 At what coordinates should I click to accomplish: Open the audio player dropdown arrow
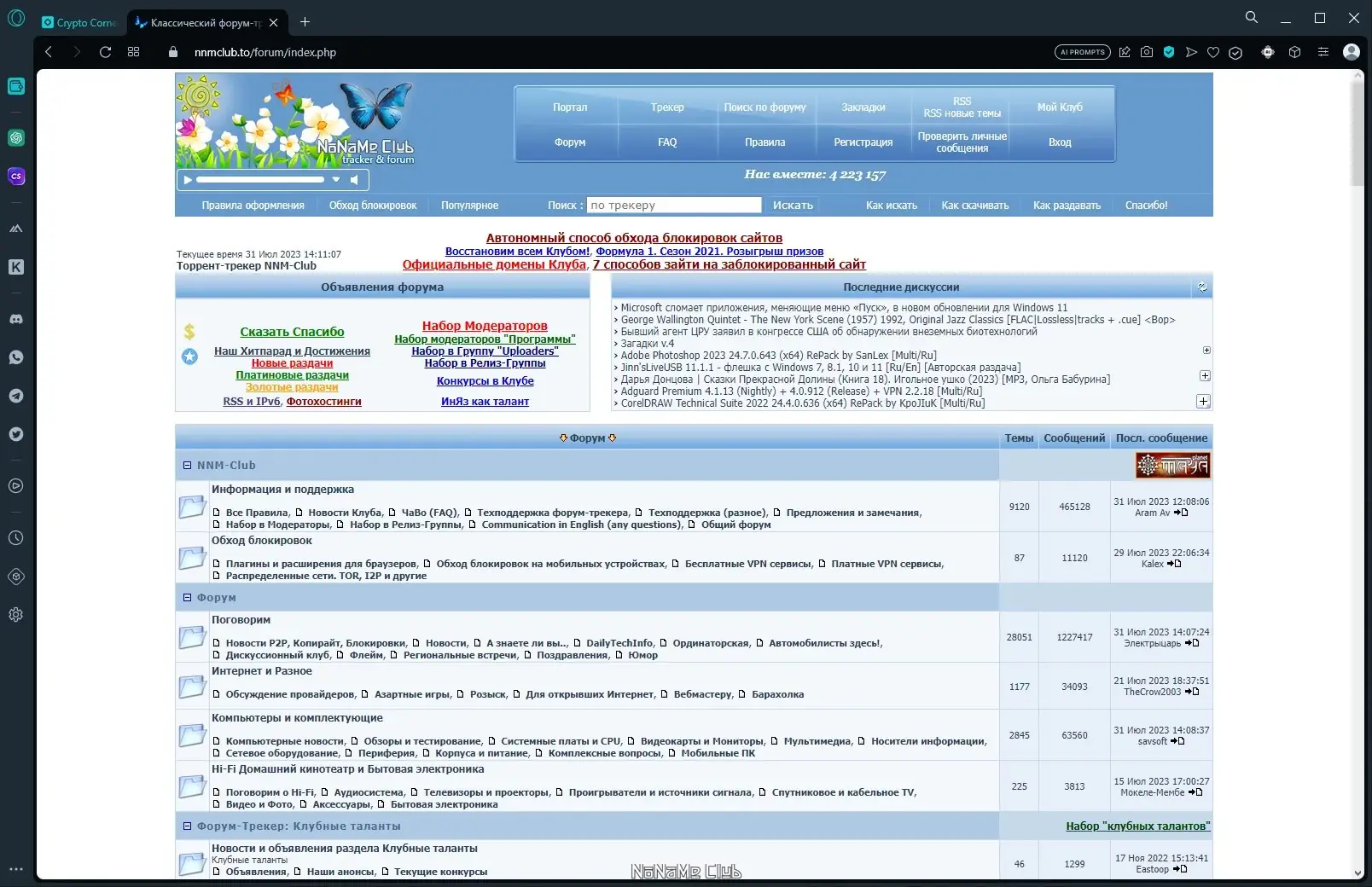[336, 179]
